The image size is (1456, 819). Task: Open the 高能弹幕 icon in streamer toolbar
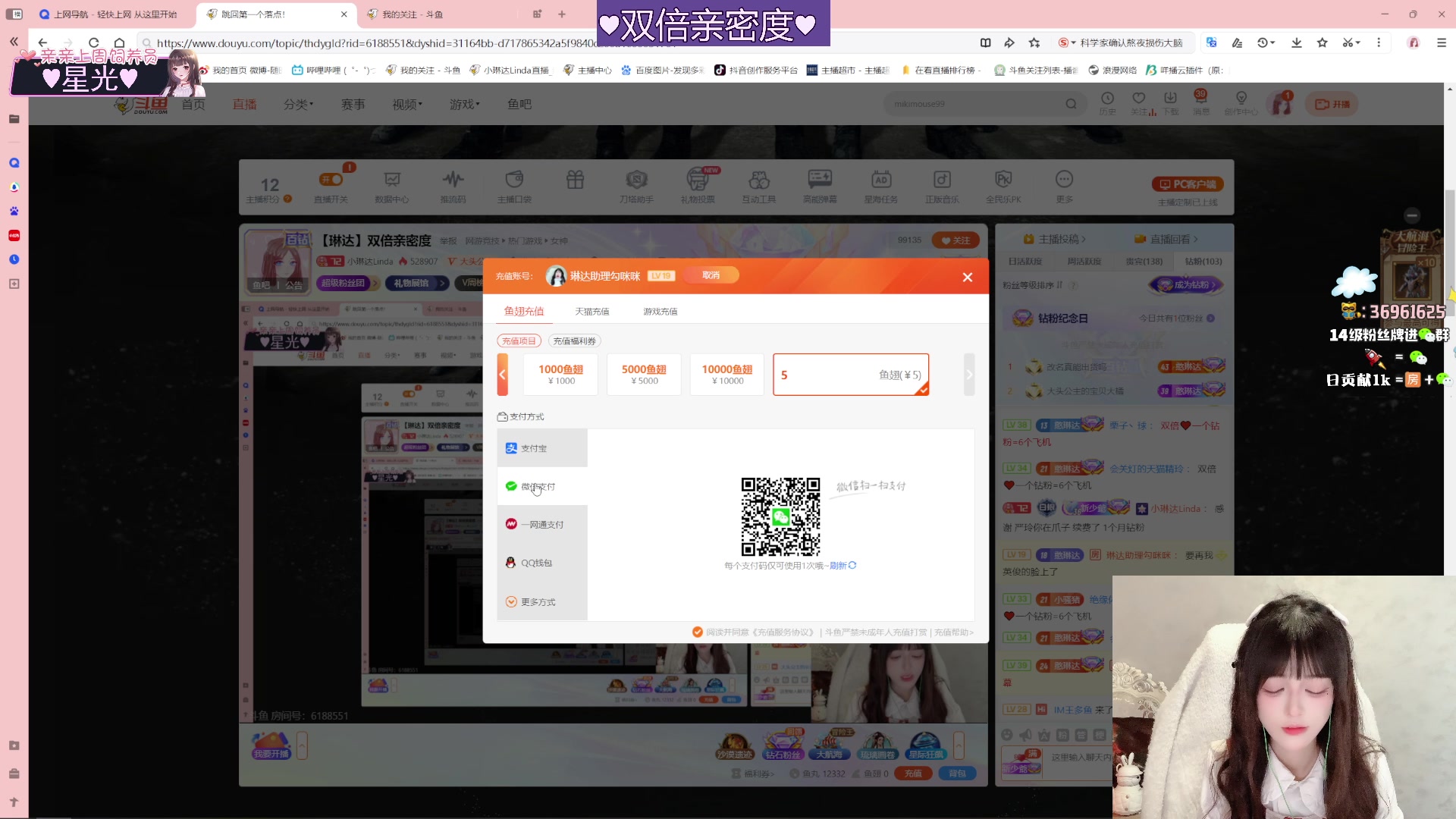point(820,187)
